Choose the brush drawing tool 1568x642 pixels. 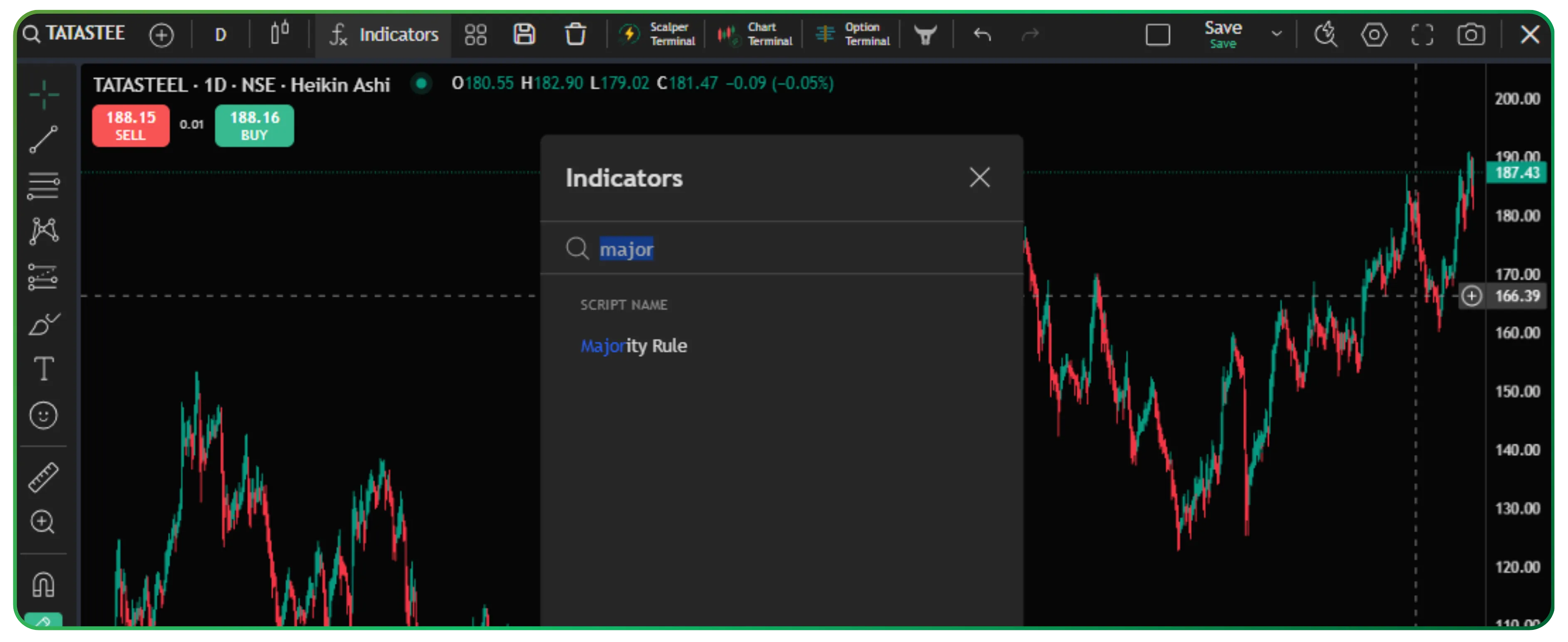tap(44, 324)
